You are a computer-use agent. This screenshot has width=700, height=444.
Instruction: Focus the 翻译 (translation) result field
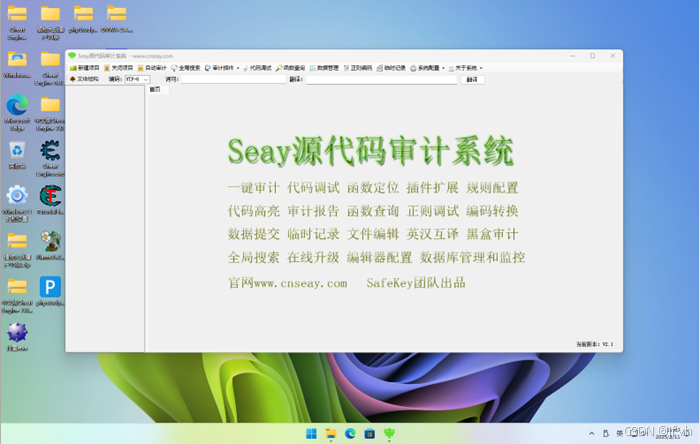coord(381,79)
